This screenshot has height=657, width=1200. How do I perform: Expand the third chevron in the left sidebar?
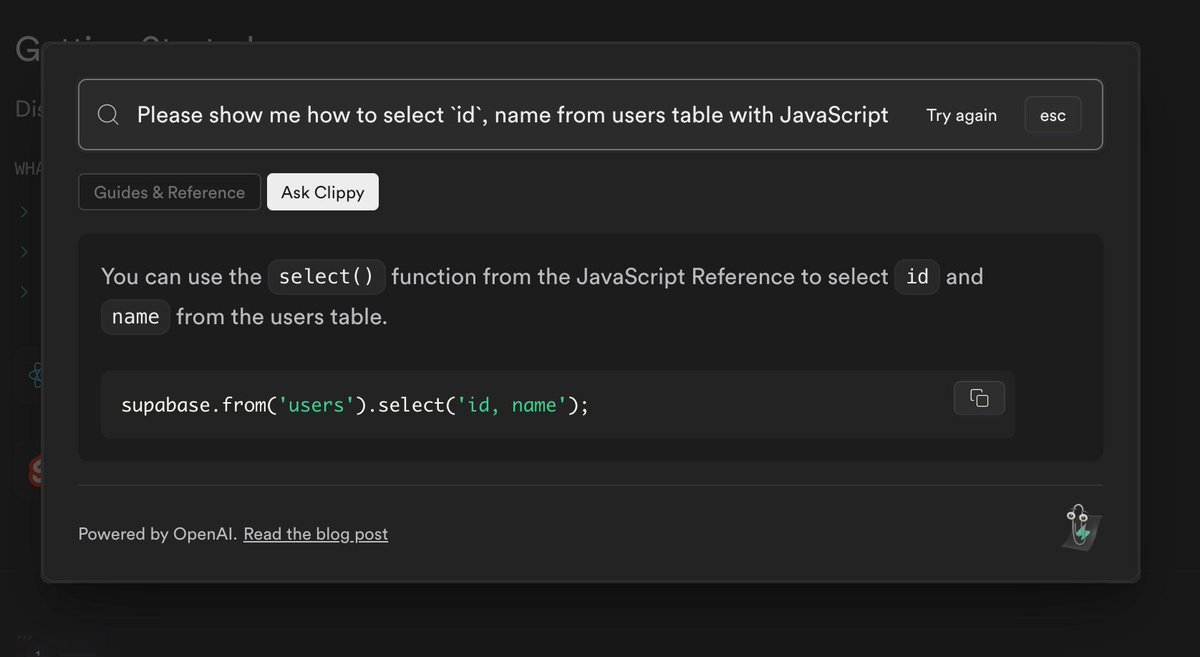click(25, 292)
